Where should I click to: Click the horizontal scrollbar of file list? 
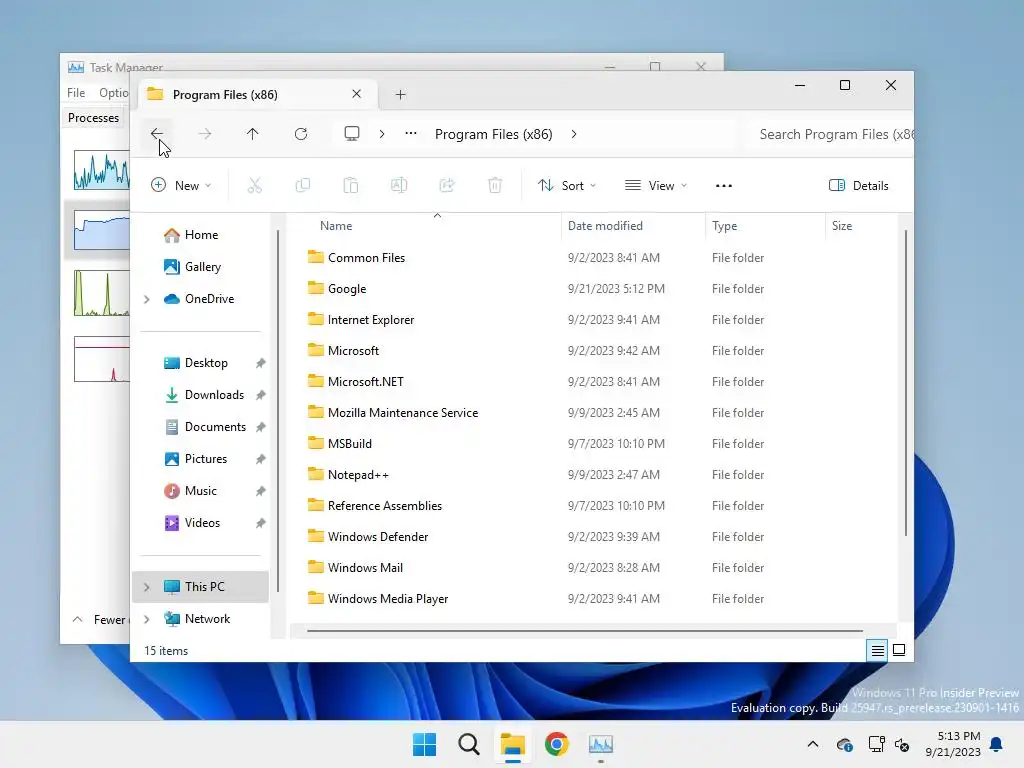pos(584,631)
